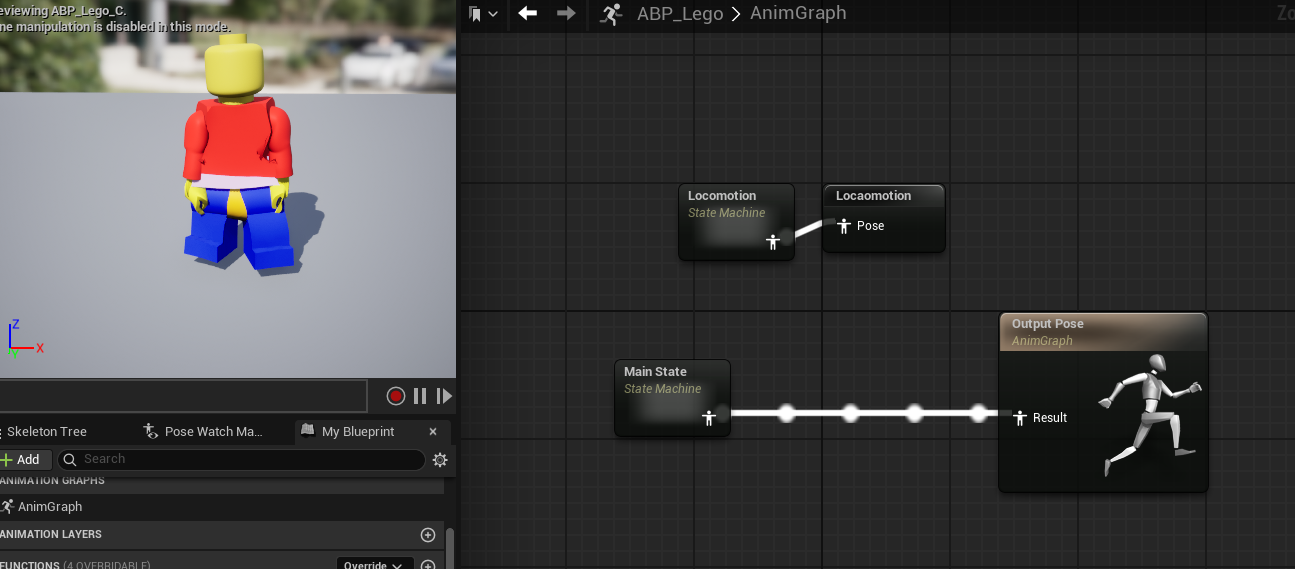Image resolution: width=1295 pixels, height=569 pixels.
Task: Select the Output Pose node header
Action: click(1103, 332)
